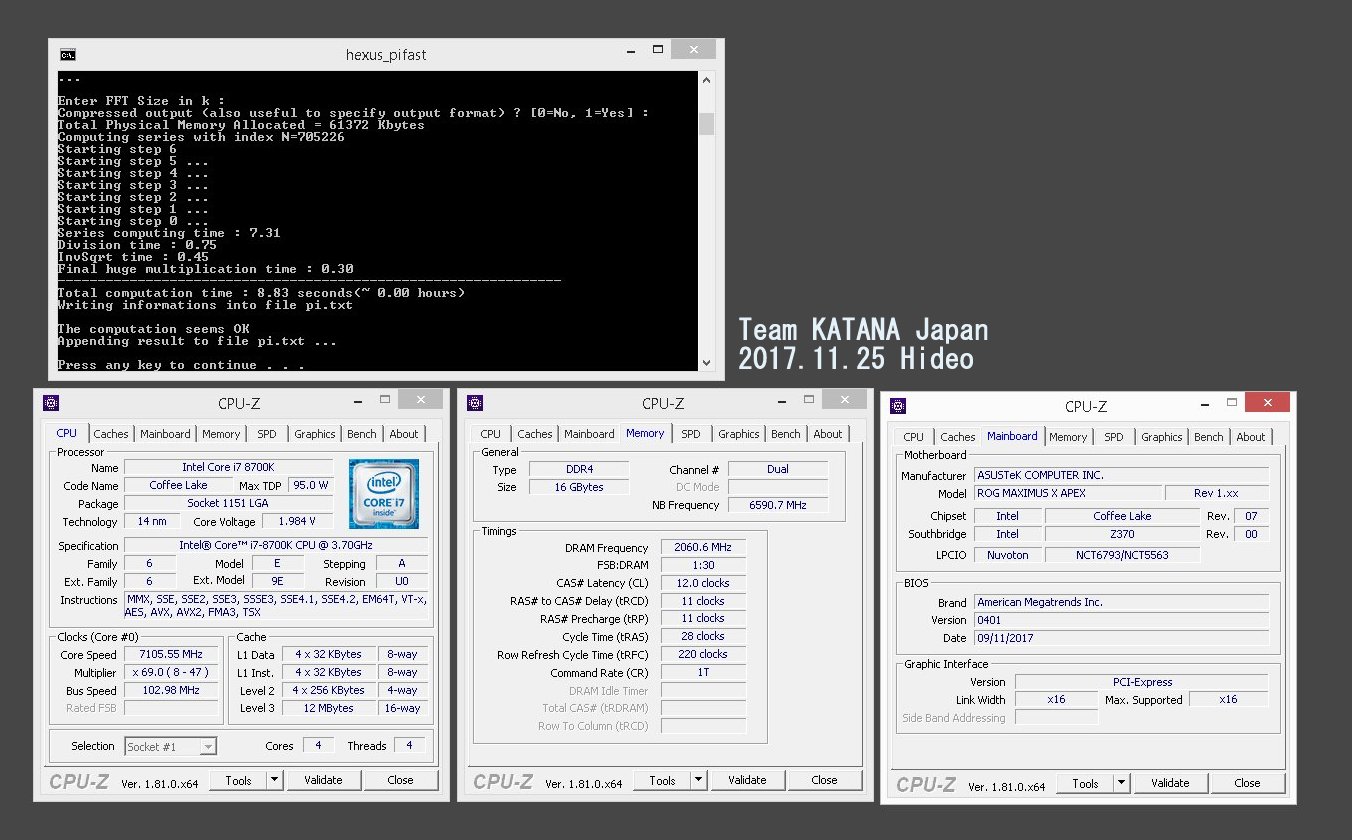Close the hexus_pifast console window
1352x840 pixels.
click(692, 50)
